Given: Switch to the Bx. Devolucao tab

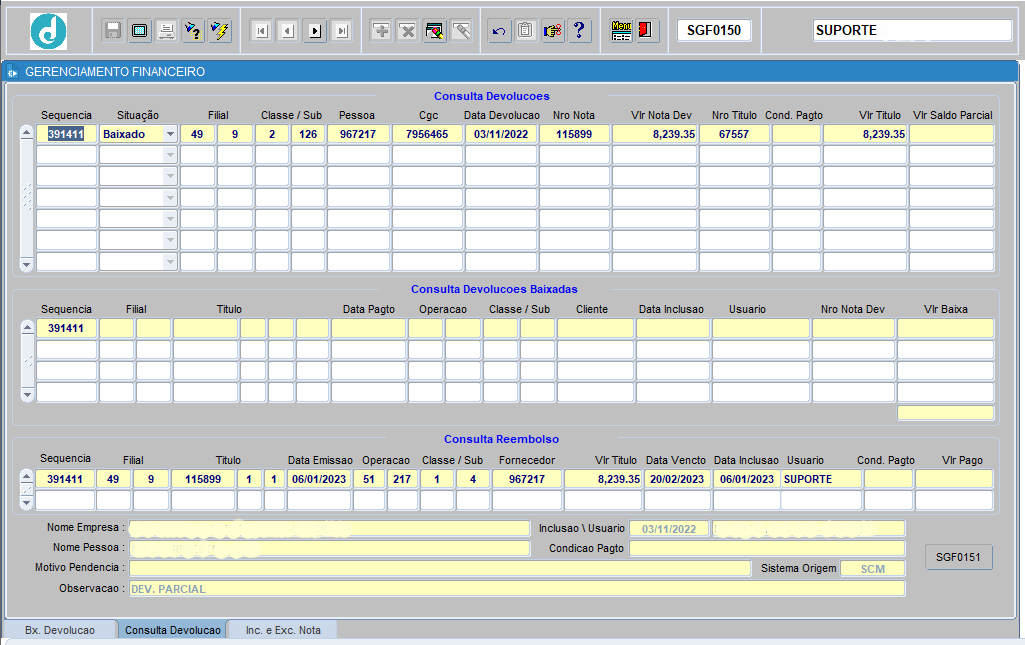Looking at the screenshot, I should (60, 630).
